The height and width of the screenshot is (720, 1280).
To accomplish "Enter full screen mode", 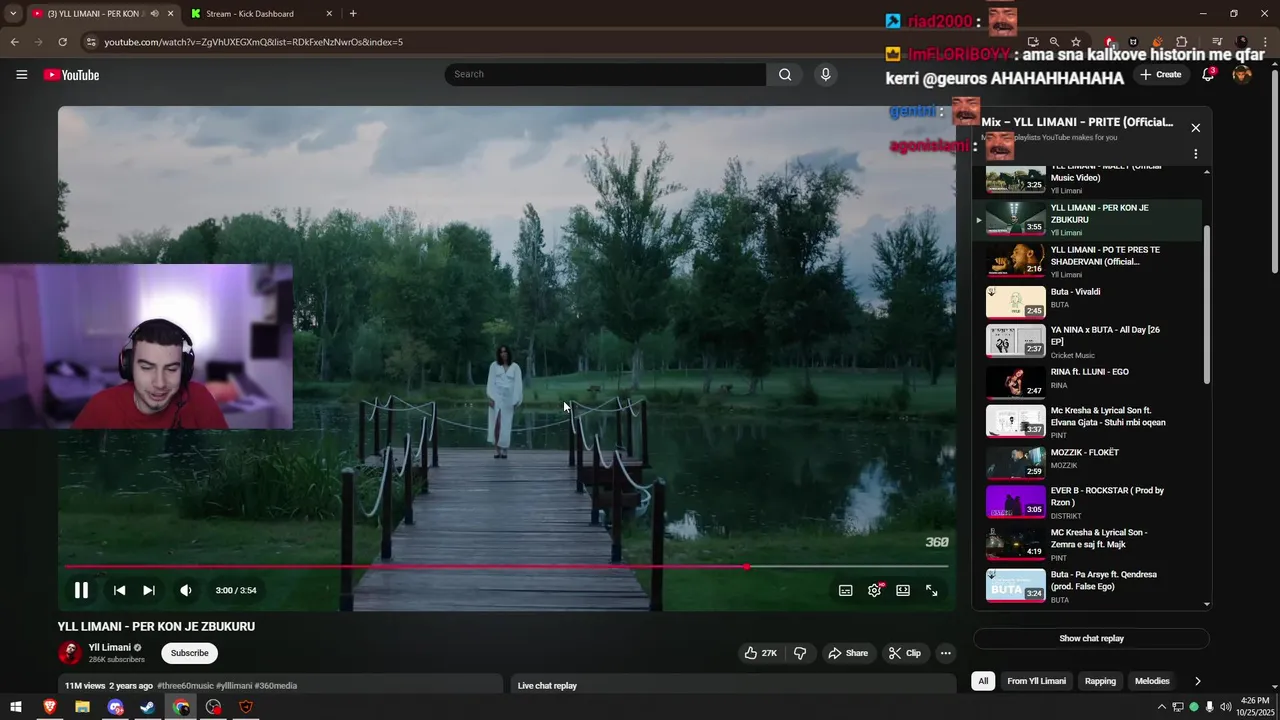I will pyautogui.click(x=932, y=590).
